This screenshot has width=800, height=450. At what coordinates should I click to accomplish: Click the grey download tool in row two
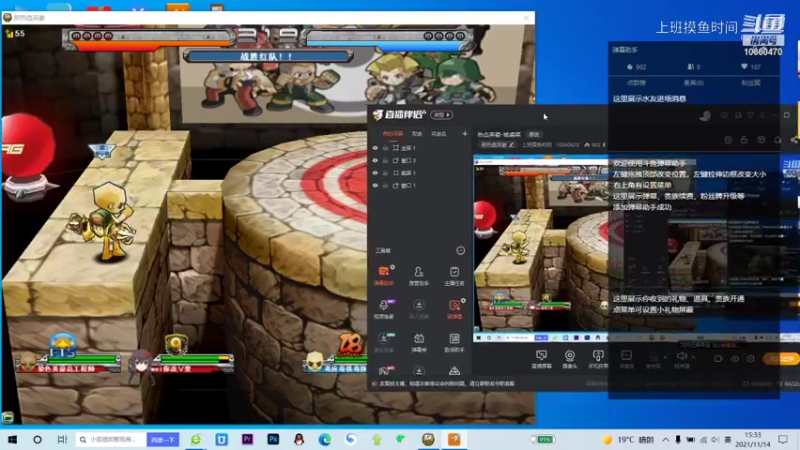pos(418,309)
